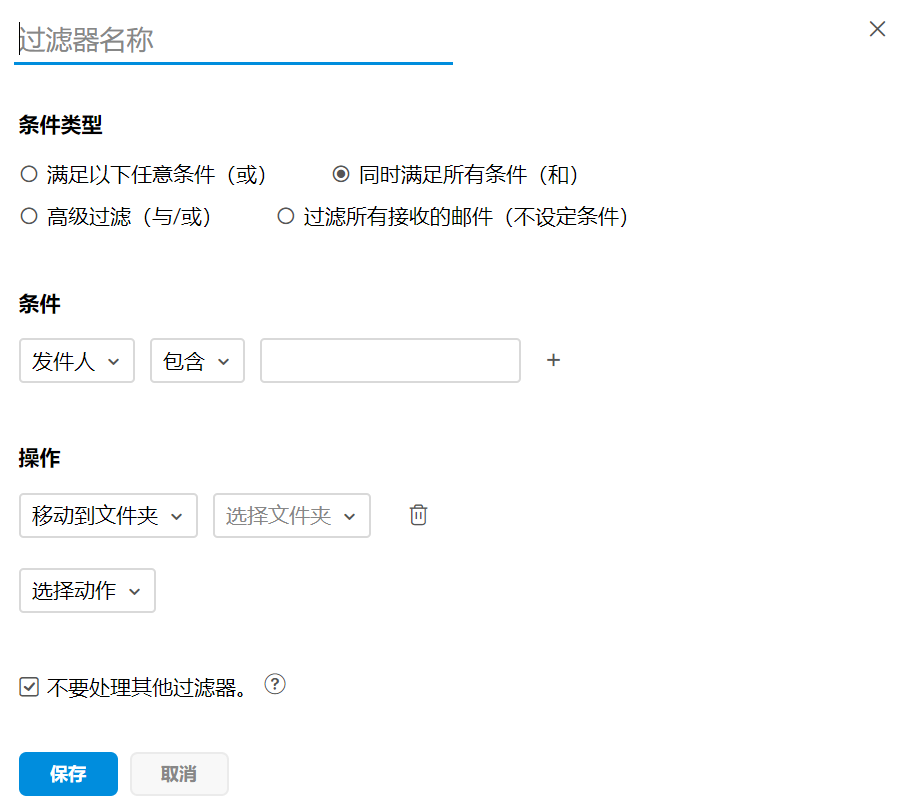Open the 选择动作 dropdown
901x810 pixels.
[x=87, y=590]
